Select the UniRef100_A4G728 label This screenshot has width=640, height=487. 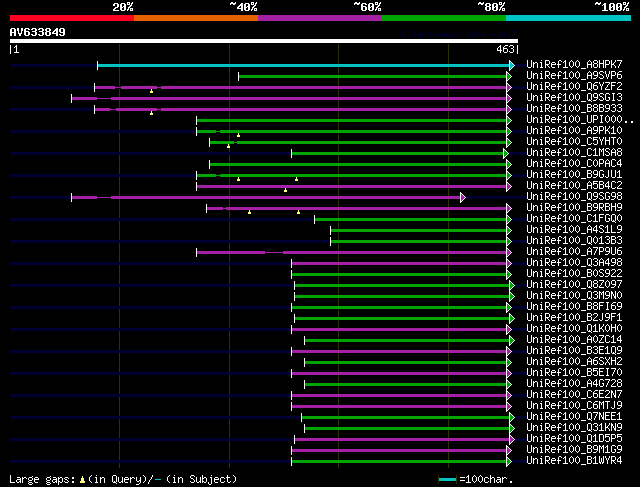[x=574, y=384]
